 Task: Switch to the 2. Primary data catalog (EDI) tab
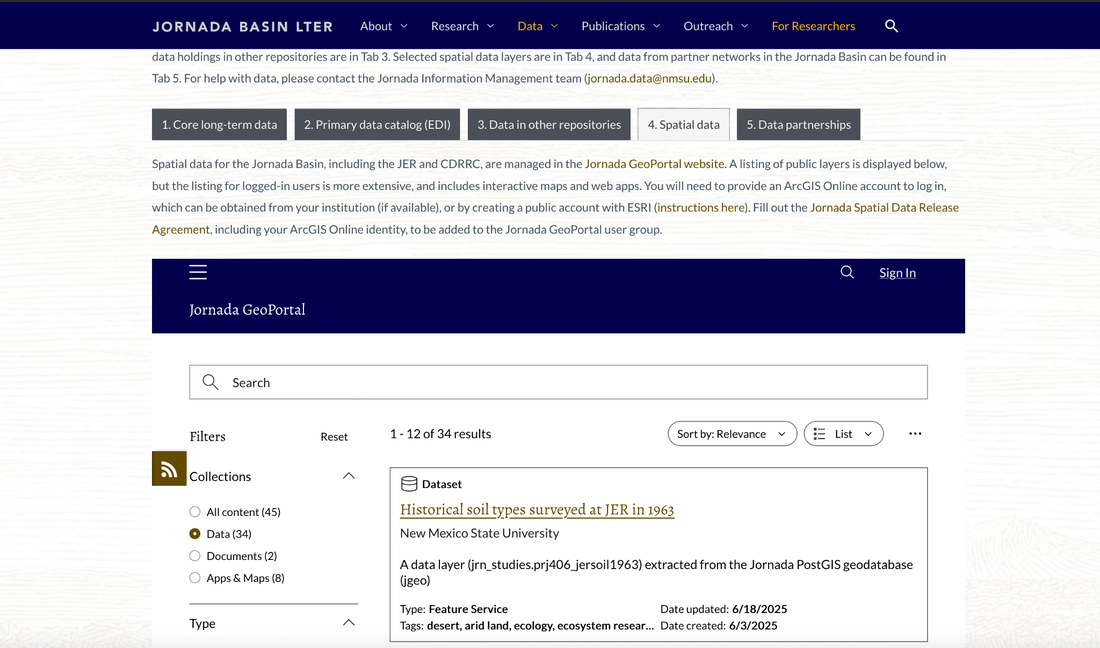point(377,124)
